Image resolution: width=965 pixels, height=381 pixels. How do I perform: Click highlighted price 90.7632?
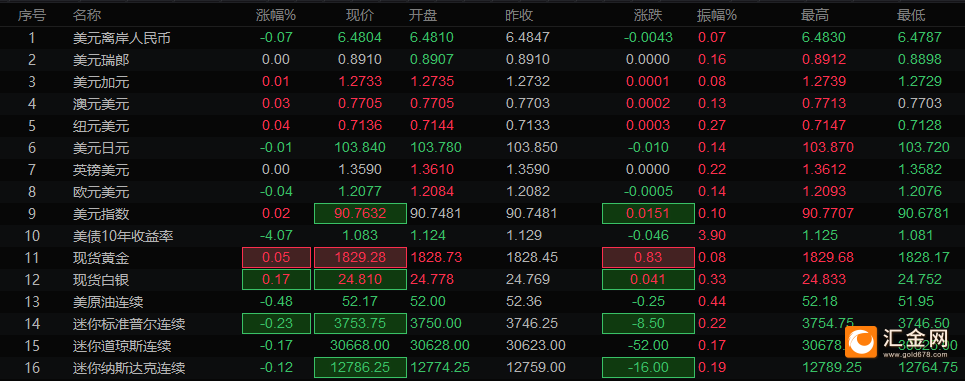tap(360, 214)
